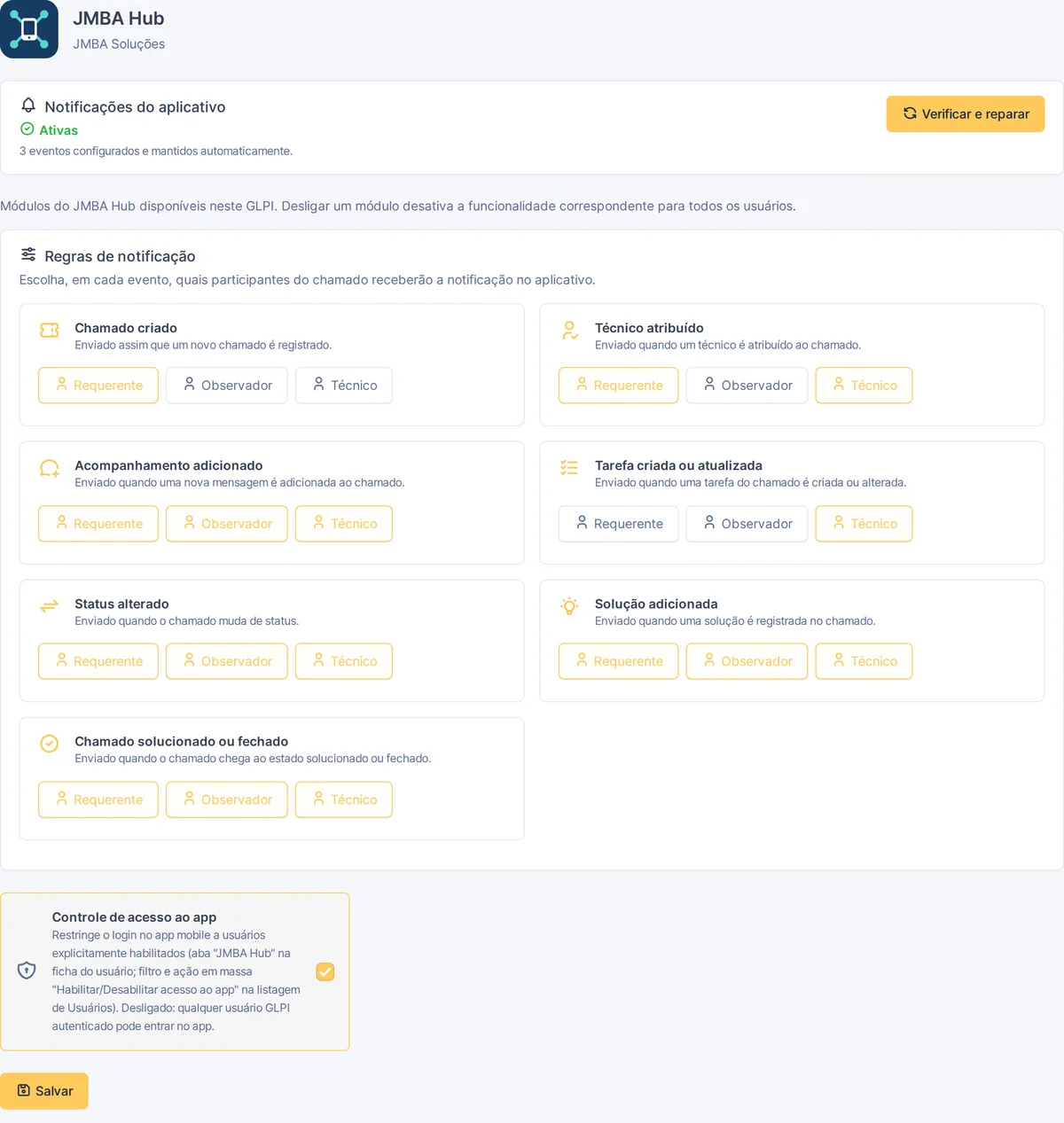Toggle Requerente for Técnico atribuído
Screen dimensions: 1064x1123
(x=619, y=386)
